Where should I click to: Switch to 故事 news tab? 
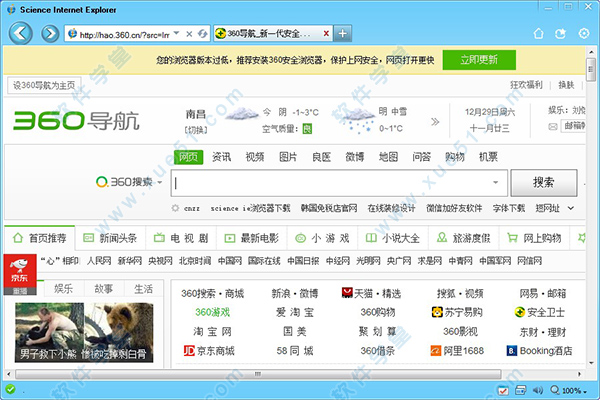104,289
